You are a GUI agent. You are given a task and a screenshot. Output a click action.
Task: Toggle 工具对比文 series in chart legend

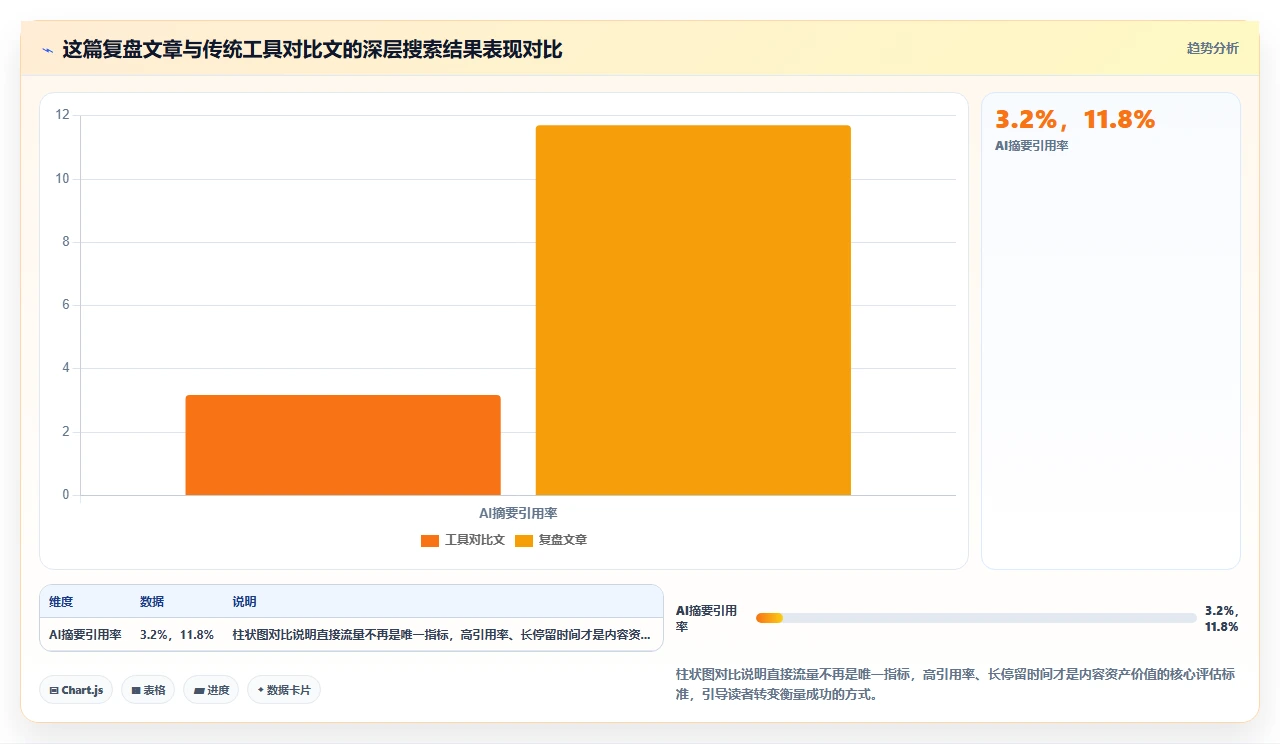(x=463, y=540)
